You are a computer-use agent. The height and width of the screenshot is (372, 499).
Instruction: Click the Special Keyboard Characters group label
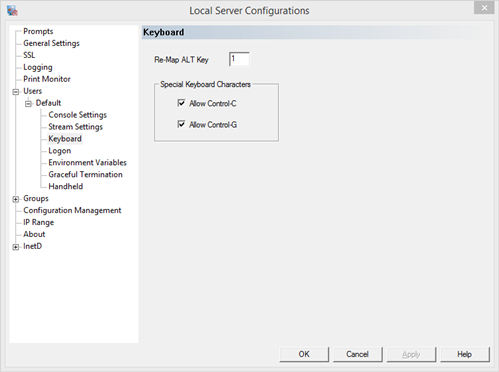(x=205, y=84)
